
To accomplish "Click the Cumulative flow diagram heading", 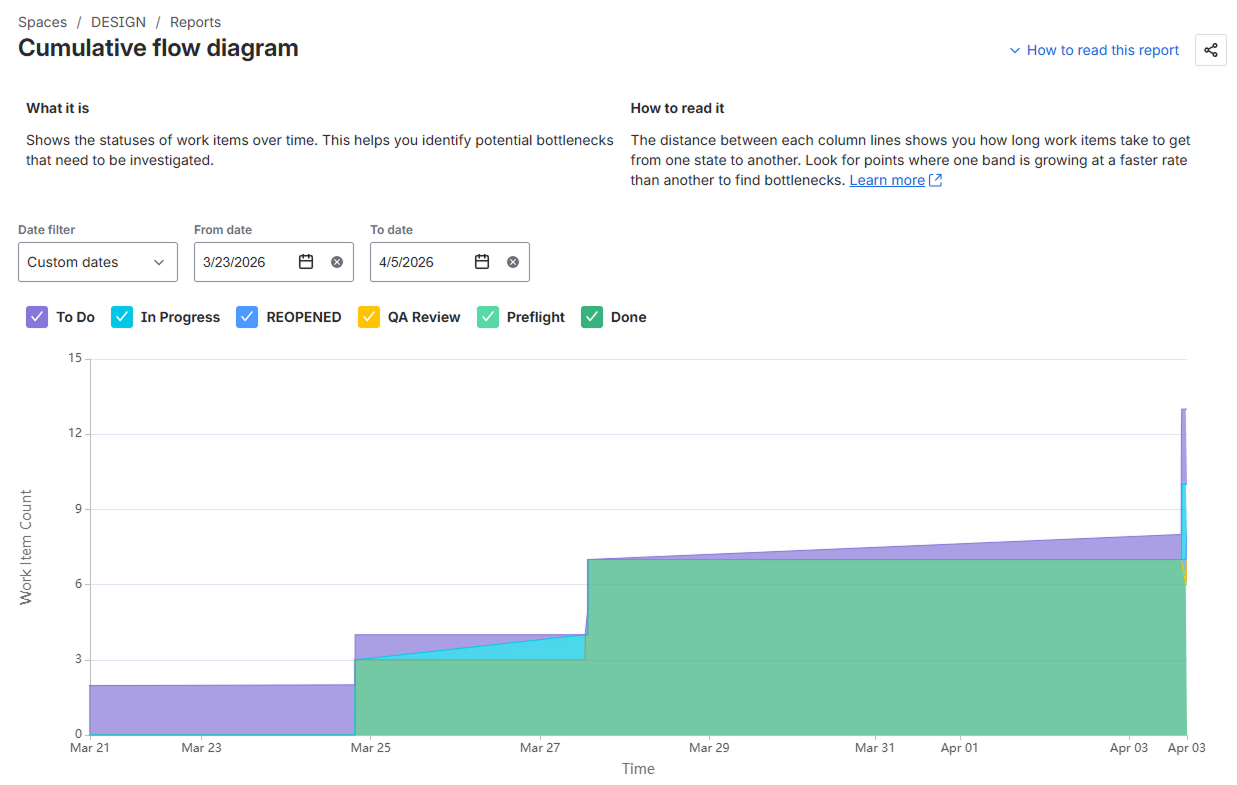I will coord(158,48).
